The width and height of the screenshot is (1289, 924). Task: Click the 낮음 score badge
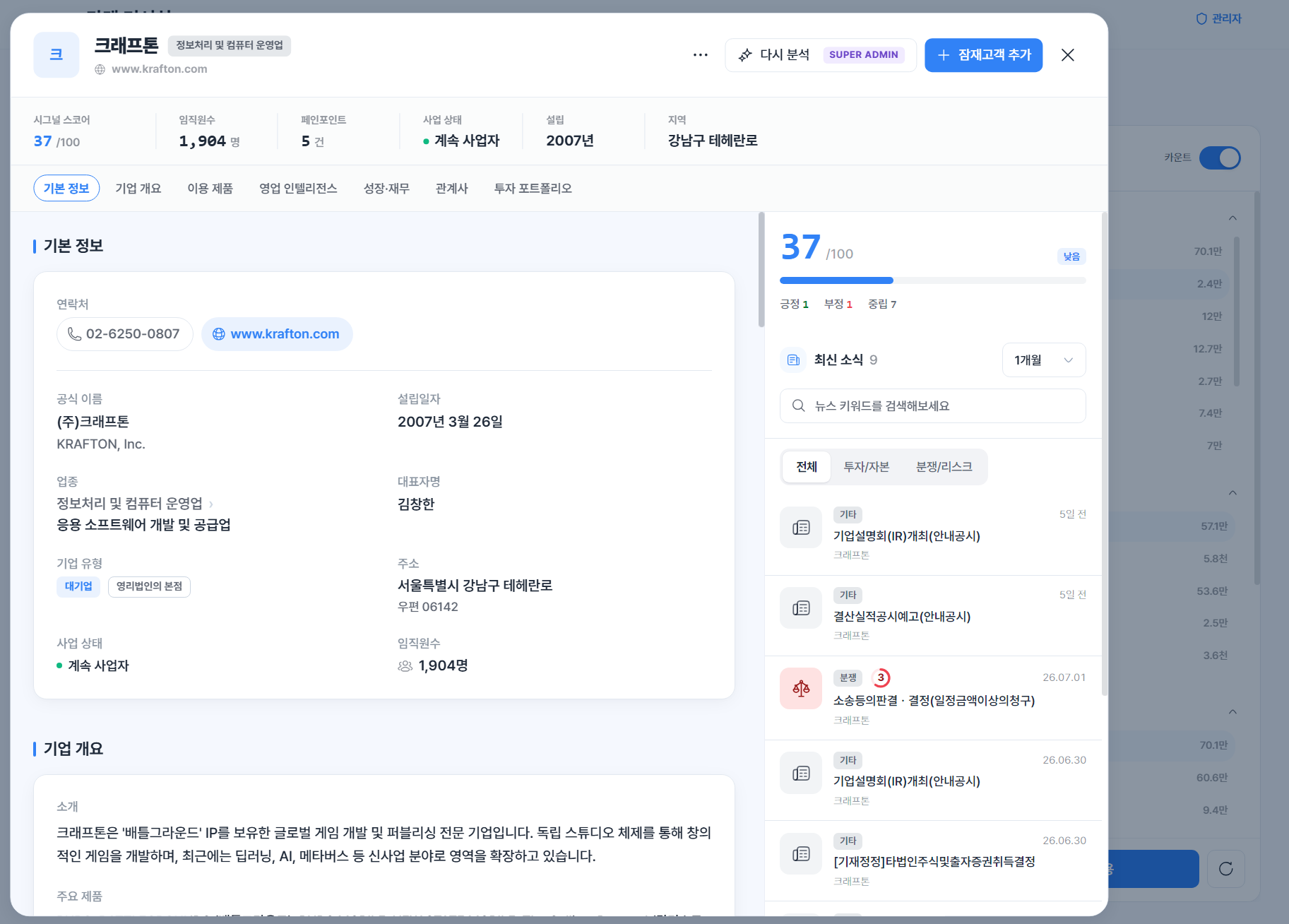(1071, 256)
